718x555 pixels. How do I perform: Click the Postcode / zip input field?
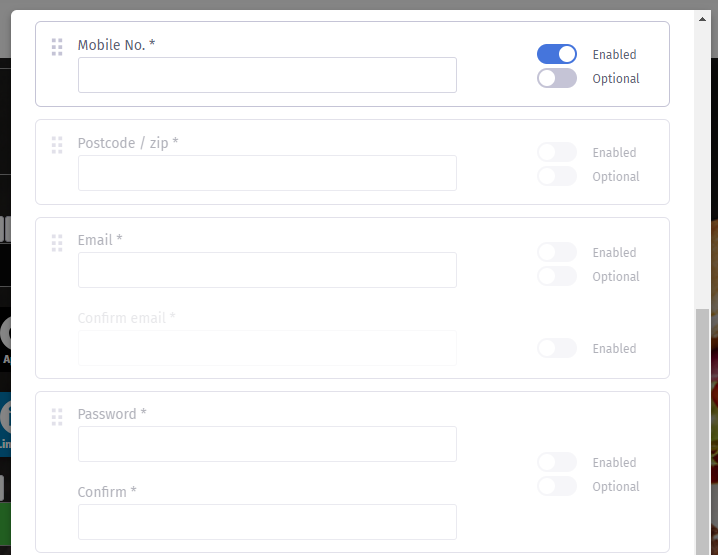(x=267, y=173)
